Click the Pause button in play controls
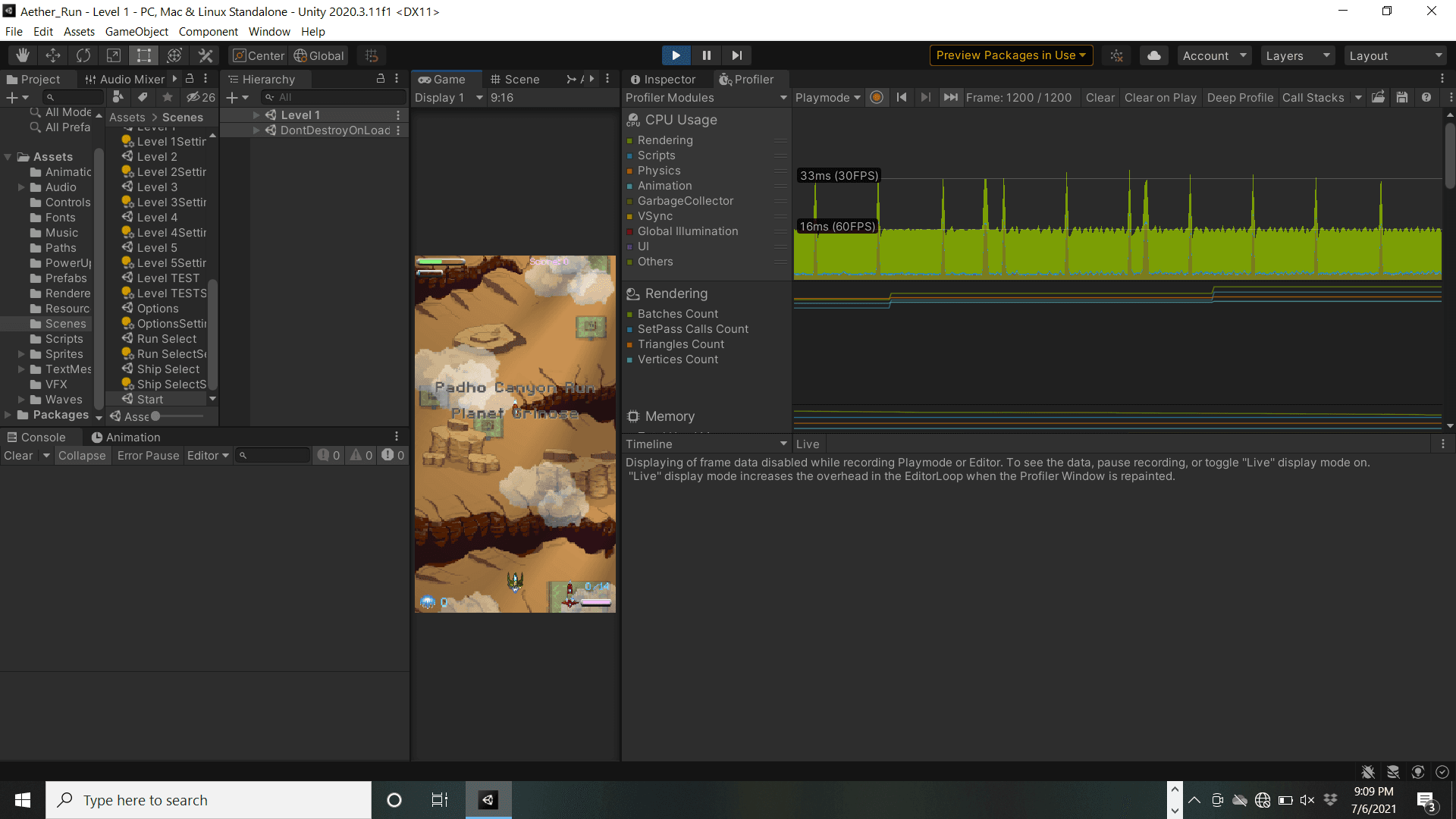This screenshot has height=819, width=1456. tap(706, 55)
